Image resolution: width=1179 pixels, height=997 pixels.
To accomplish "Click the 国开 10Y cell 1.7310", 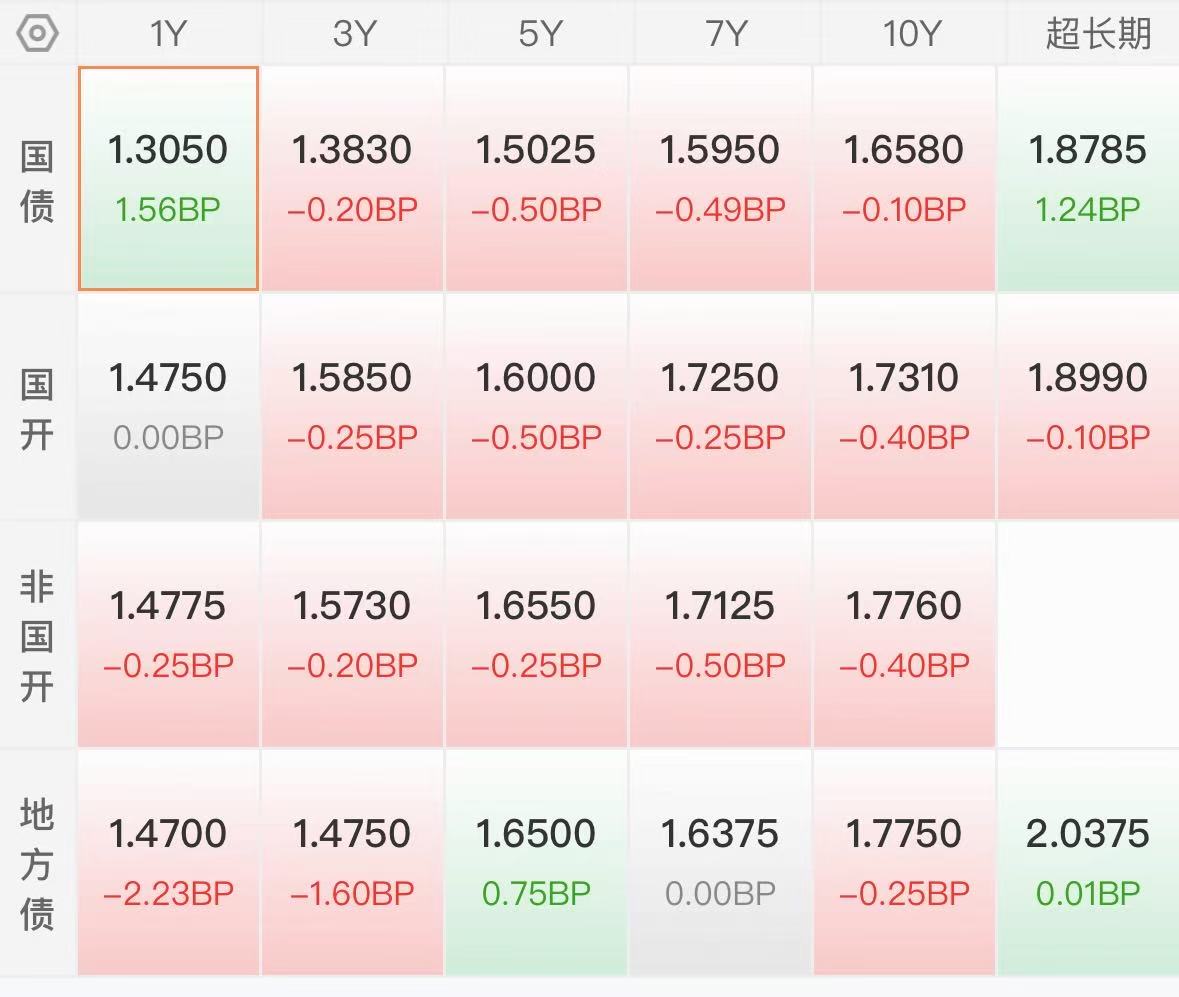I will pyautogui.click(x=904, y=406).
